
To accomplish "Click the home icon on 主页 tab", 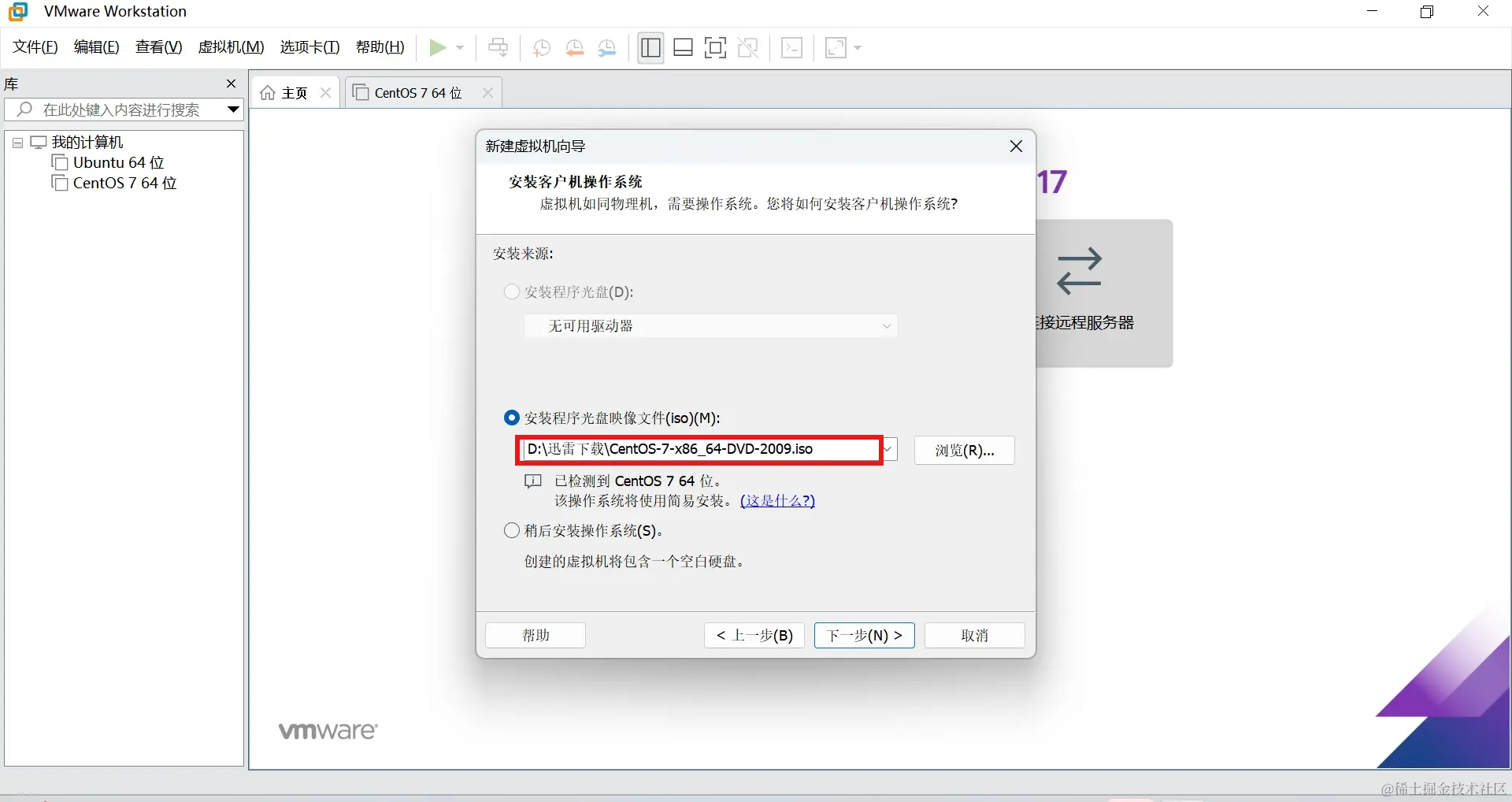I will click(268, 93).
